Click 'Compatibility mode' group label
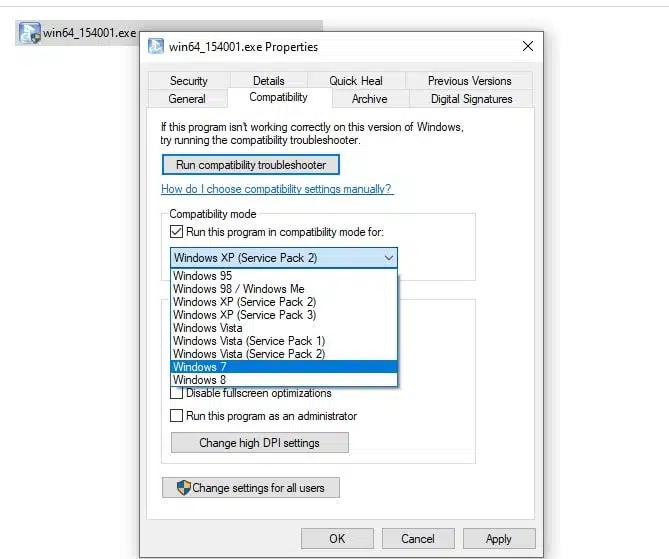 point(213,214)
